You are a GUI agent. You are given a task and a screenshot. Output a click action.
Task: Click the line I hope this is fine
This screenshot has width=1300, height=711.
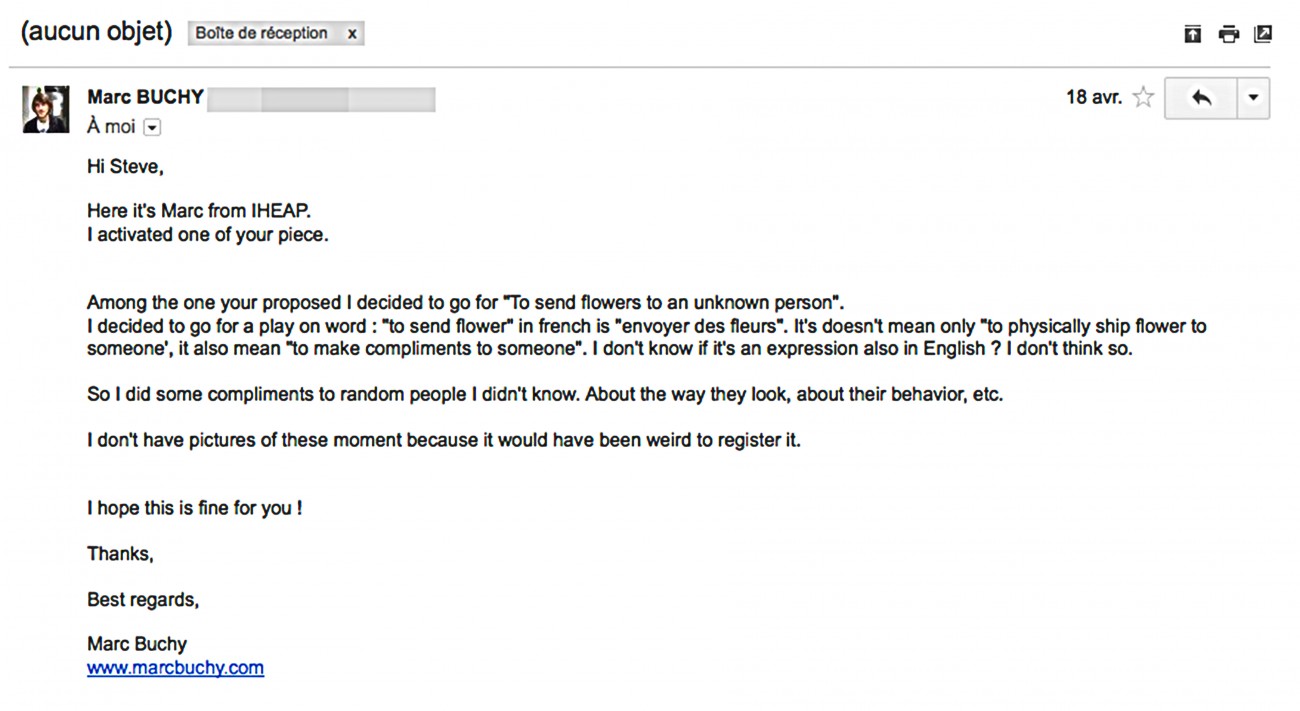pos(195,508)
